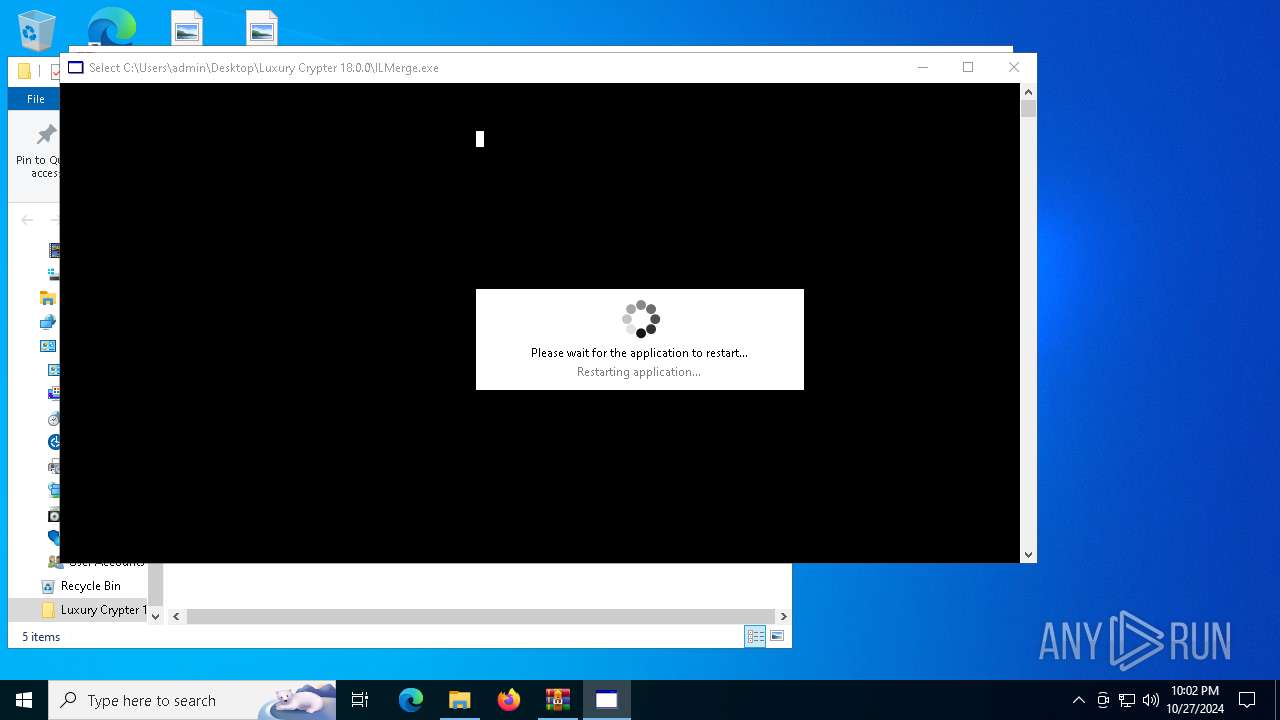Click the console window title bar icon

(x=76, y=68)
